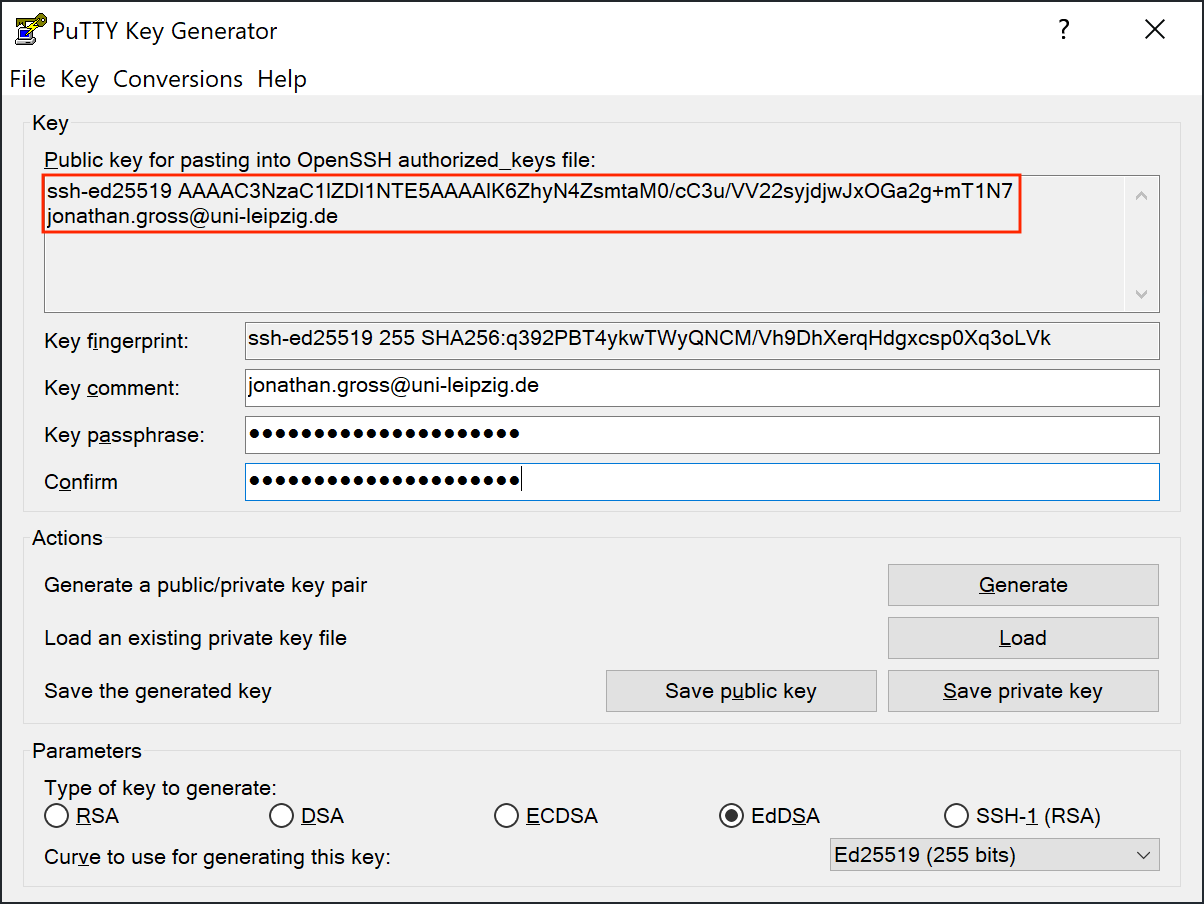Screen dimensions: 1204x904
Task: Click the 'Confirm' label
Action: (81, 482)
